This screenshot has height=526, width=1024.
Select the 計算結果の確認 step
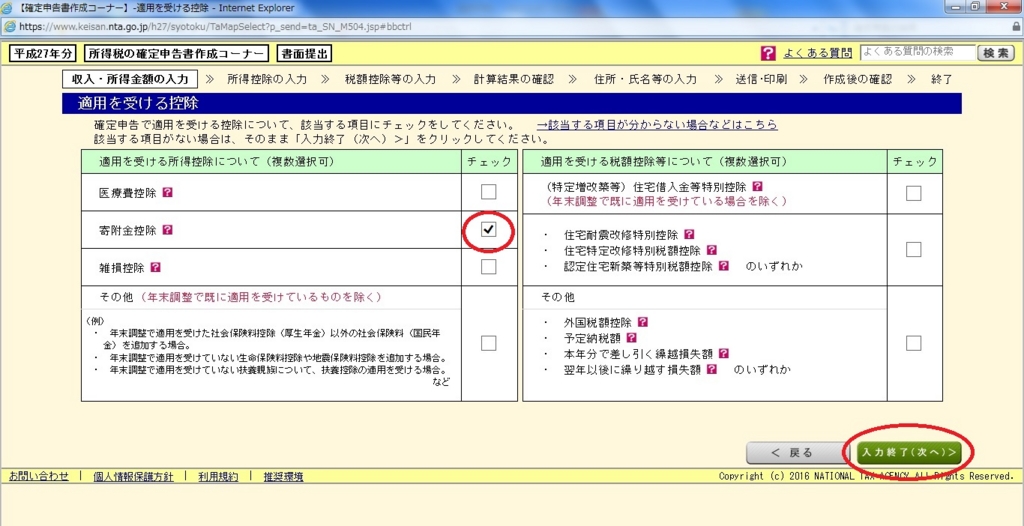pyautogui.click(x=513, y=80)
